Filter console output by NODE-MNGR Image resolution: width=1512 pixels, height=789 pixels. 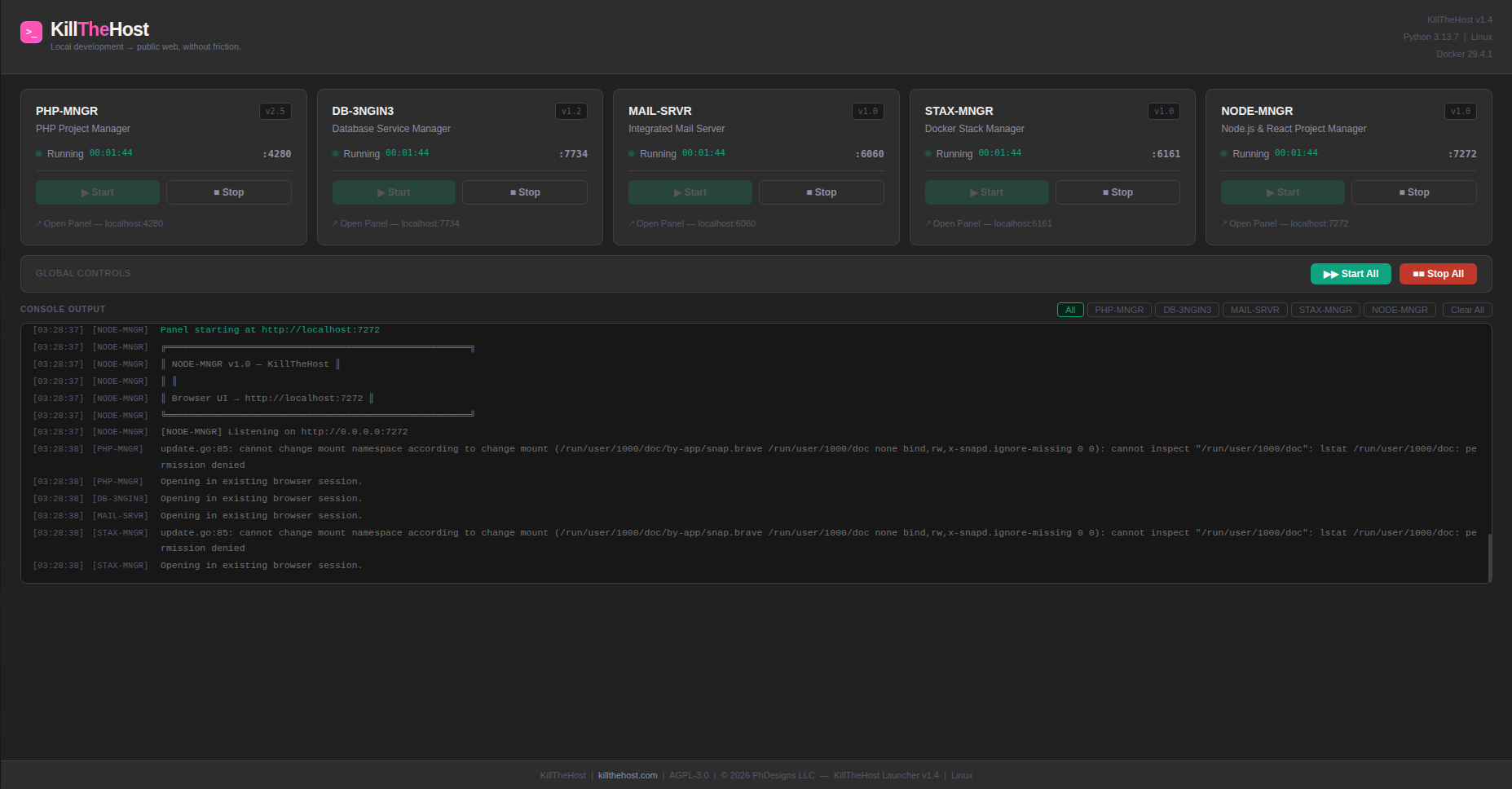pos(1400,310)
